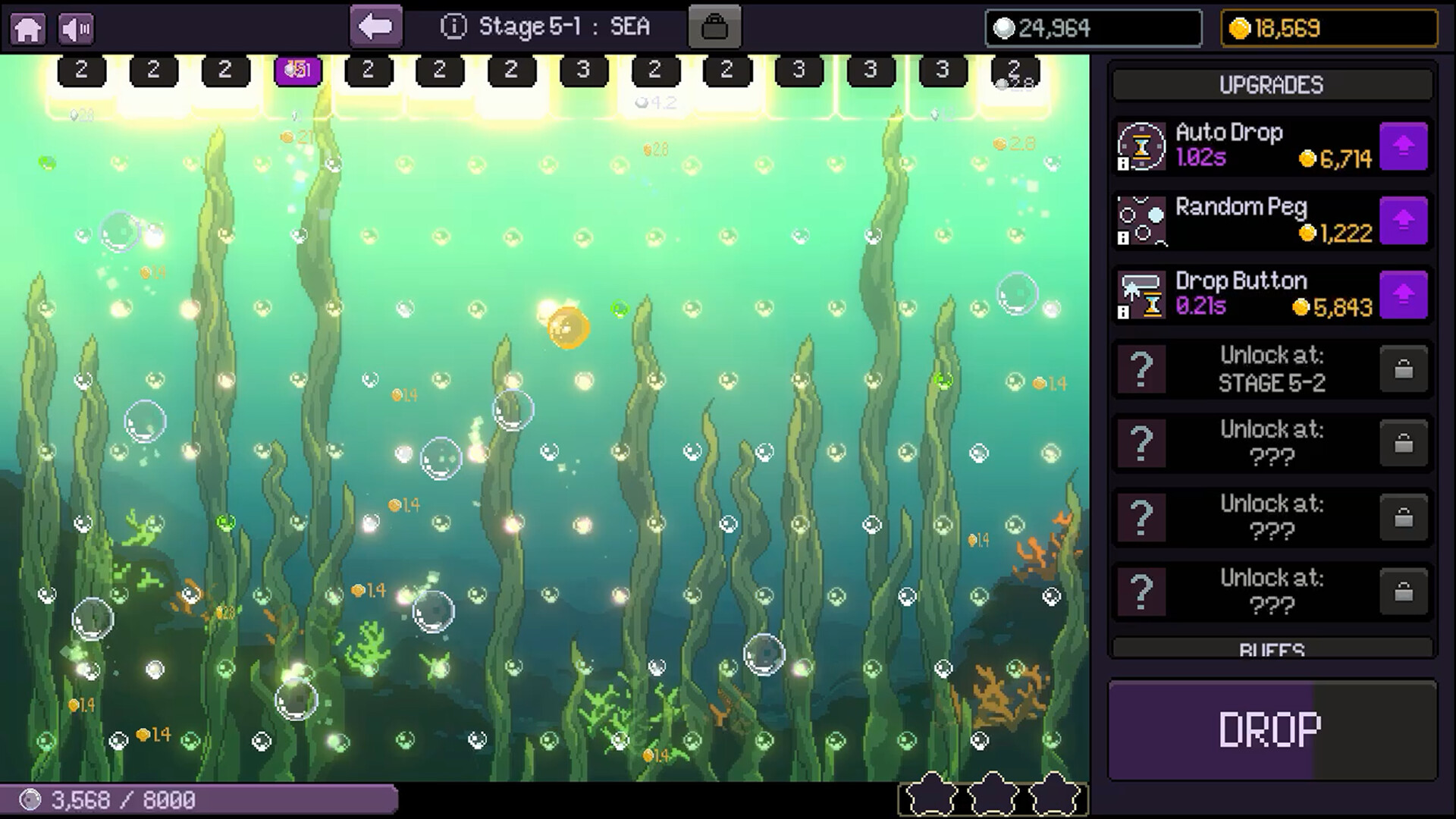The image size is (1456, 819).
Task: Click the question mark on the first locked upgrade
Action: tap(1142, 369)
